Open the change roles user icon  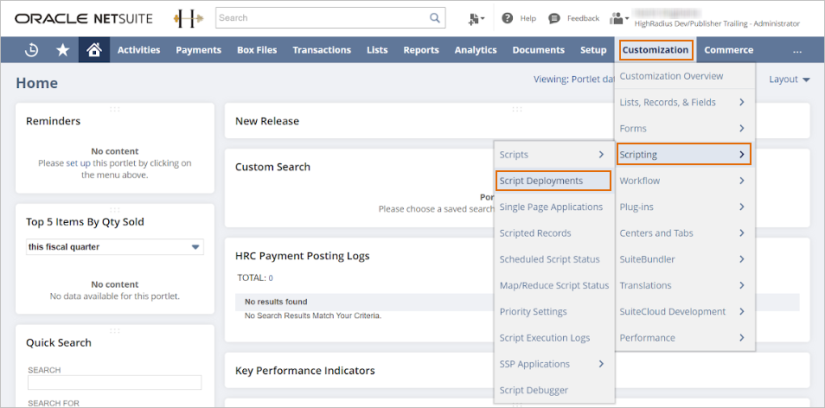coord(619,18)
